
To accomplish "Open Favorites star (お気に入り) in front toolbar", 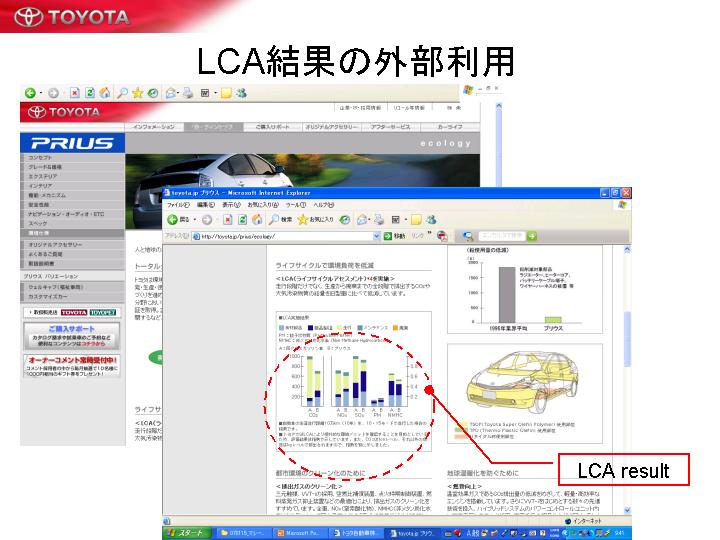I will (315, 220).
